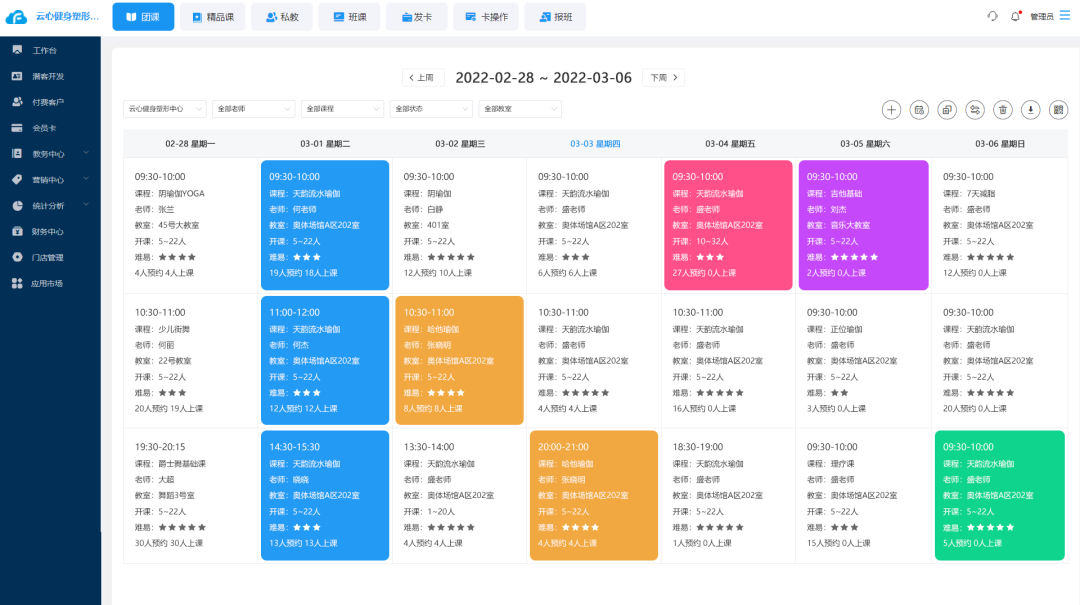1080x605 pixels.
Task: Click the refresh icon near 管理员
Action: point(991,16)
